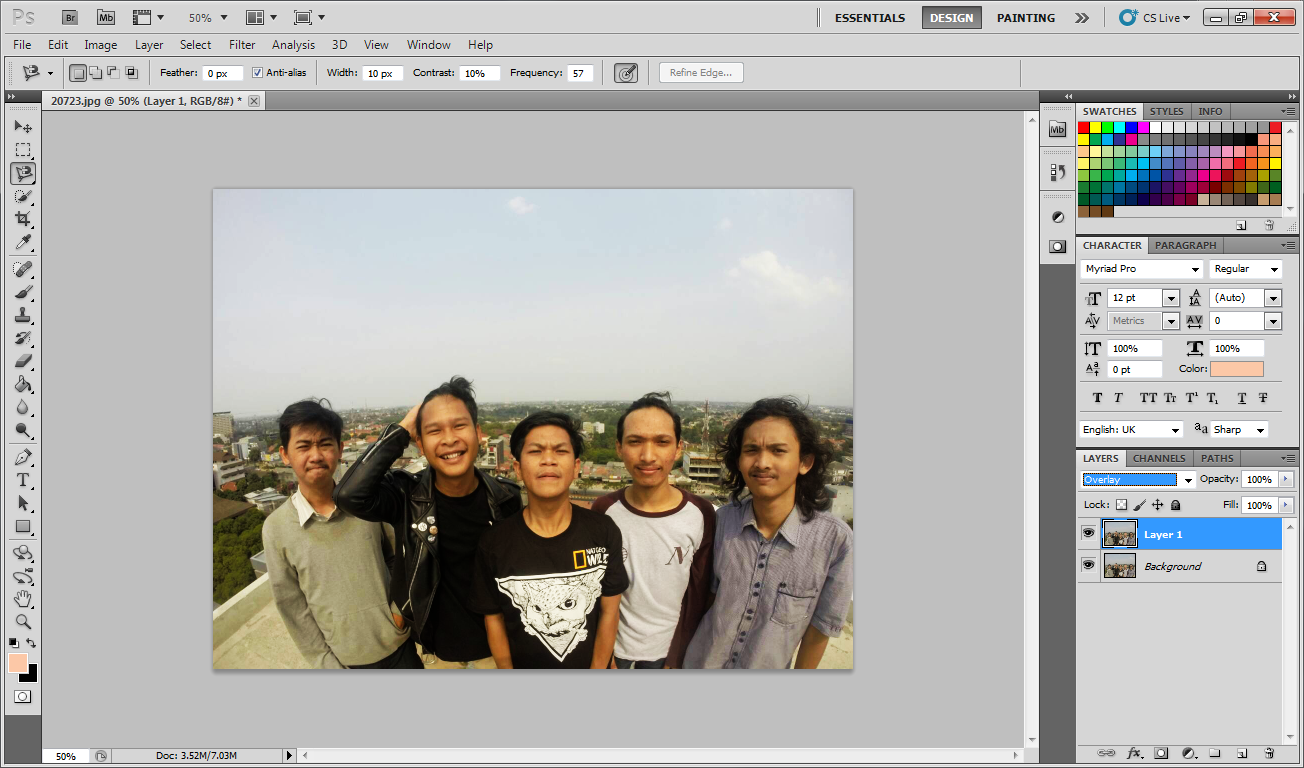
Task: Create a new layer using the panel icon
Action: tap(1242, 753)
